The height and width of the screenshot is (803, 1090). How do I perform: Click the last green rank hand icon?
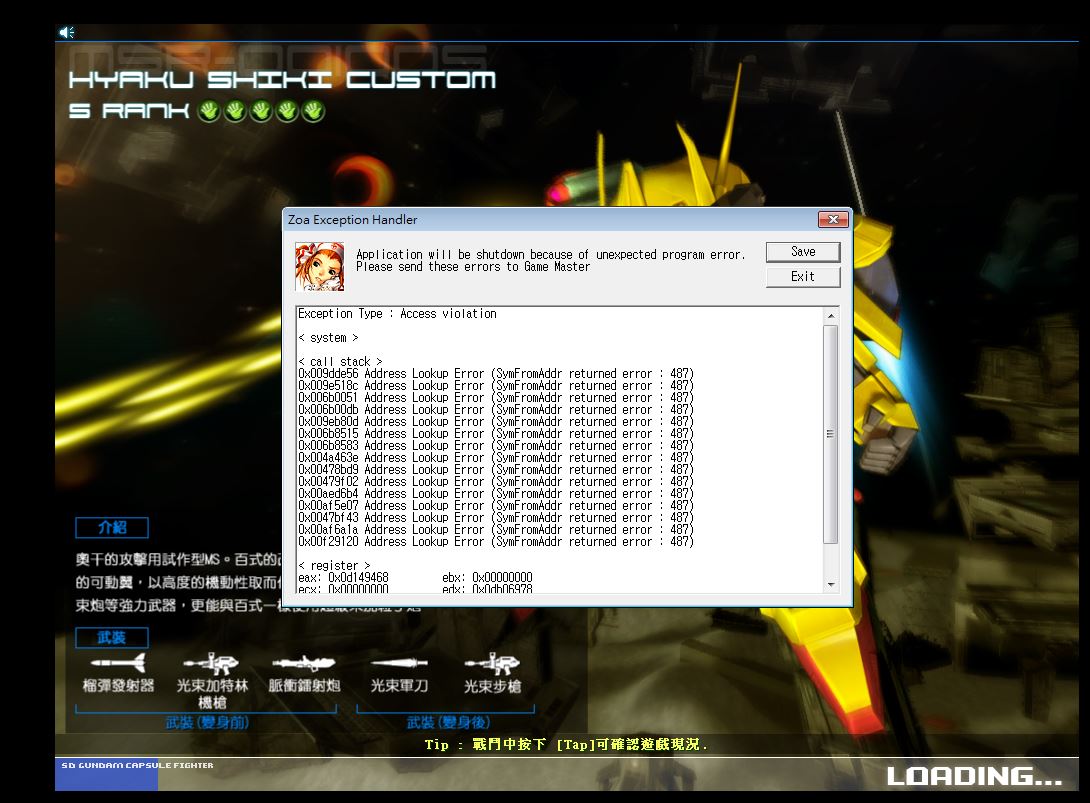click(x=314, y=111)
